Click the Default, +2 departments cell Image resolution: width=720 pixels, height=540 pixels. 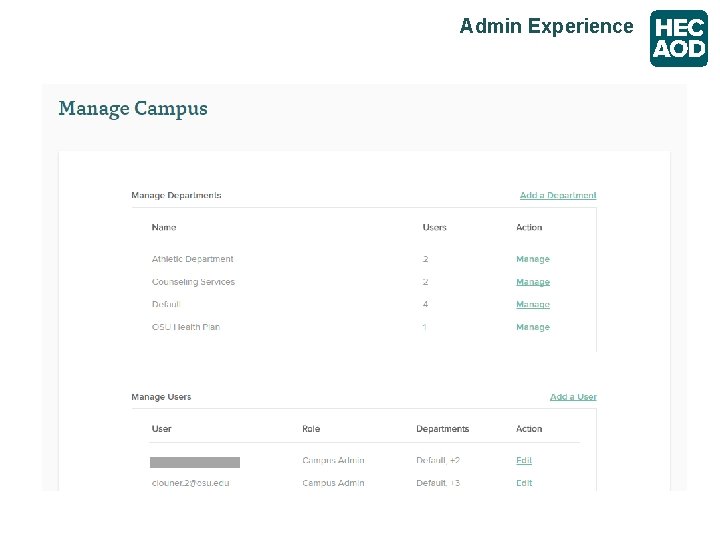point(438,460)
